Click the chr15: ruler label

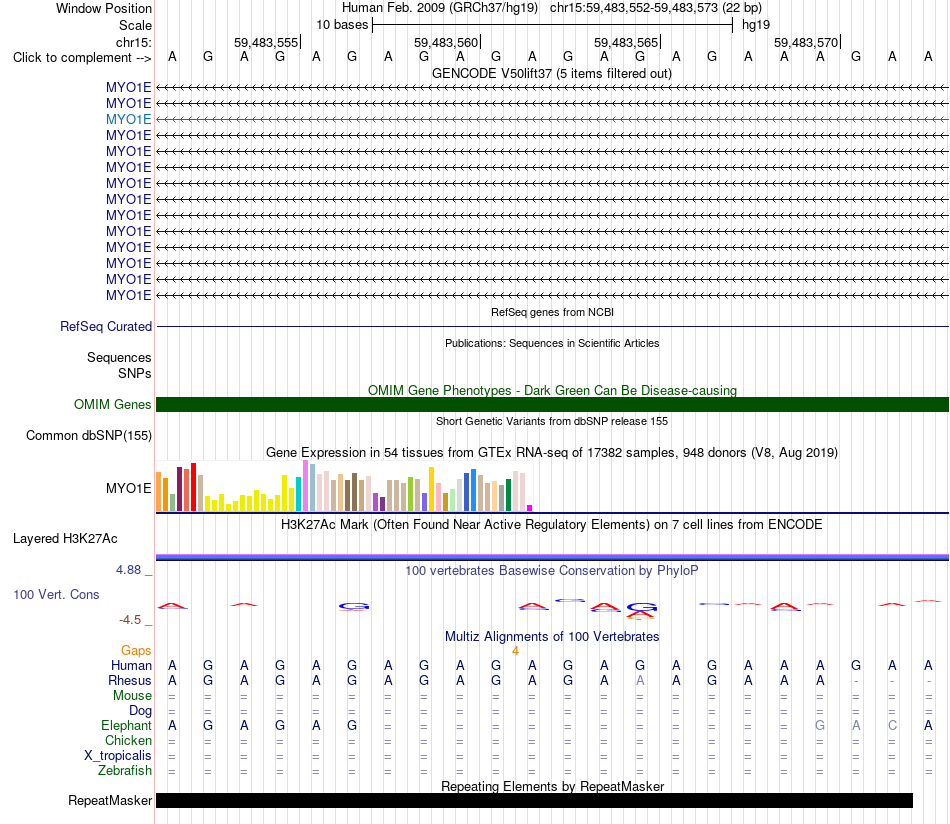(x=133, y=42)
